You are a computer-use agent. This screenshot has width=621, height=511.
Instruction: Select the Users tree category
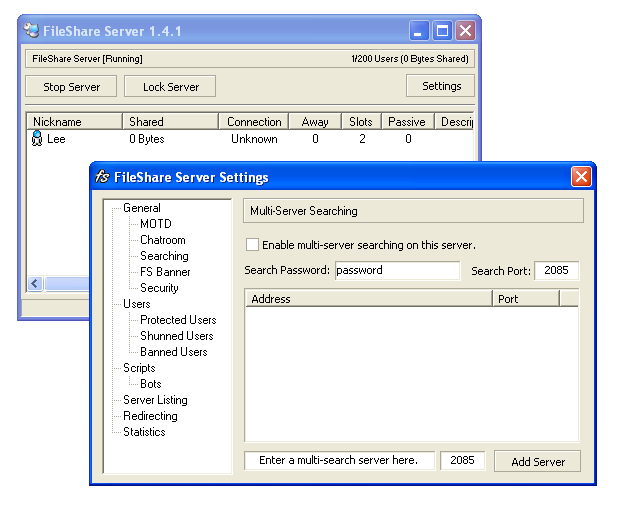click(137, 304)
